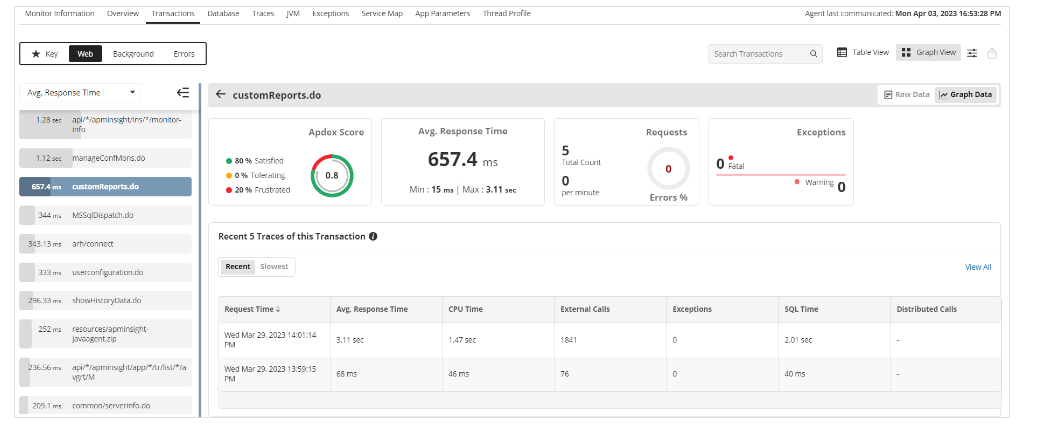Open the Database tab

225,14
